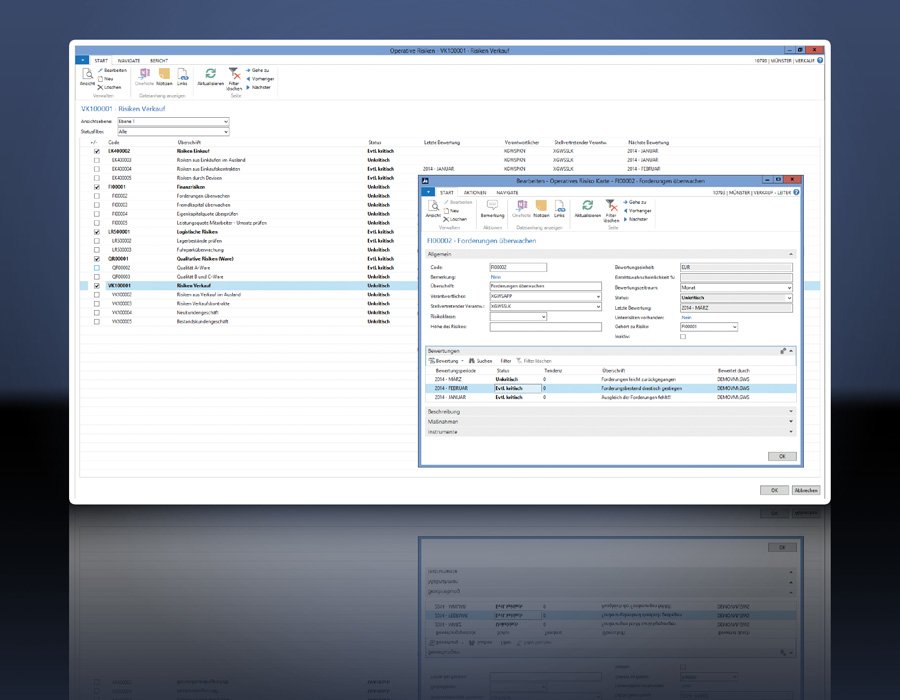This screenshot has width=900, height=700.
Task: Open Notizen in the main window ribbon
Action: (x=164, y=75)
